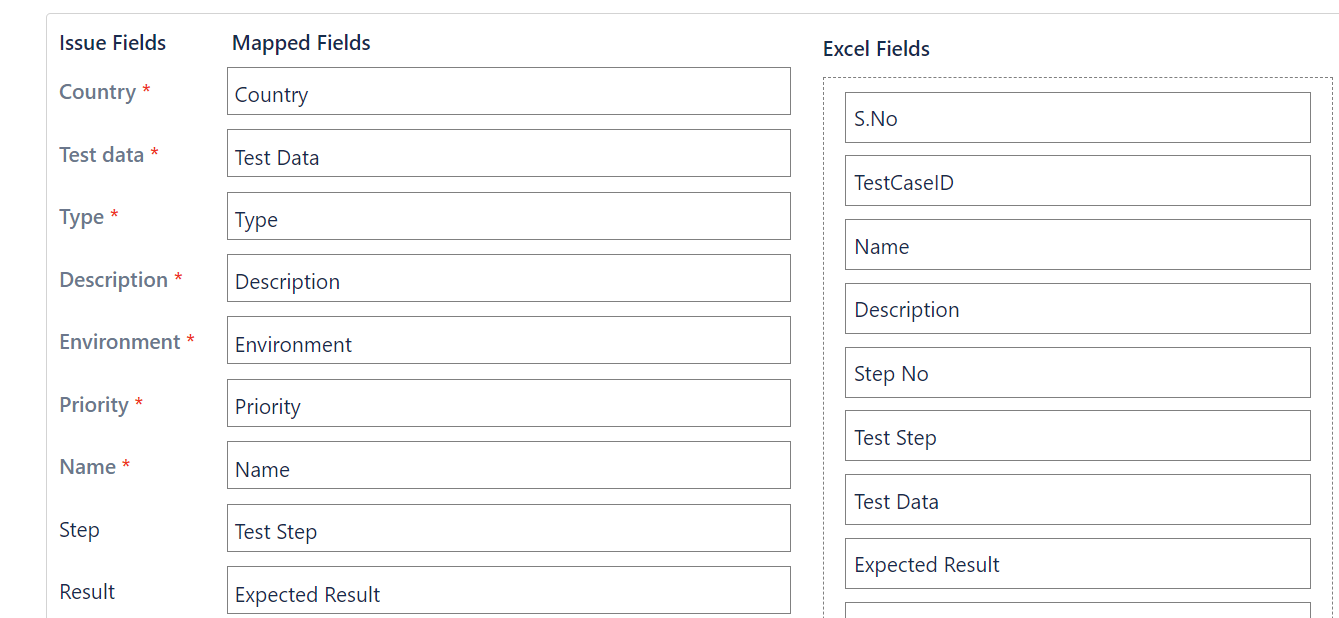
Task: Select the Name Excel field entry
Action: [x=1077, y=244]
